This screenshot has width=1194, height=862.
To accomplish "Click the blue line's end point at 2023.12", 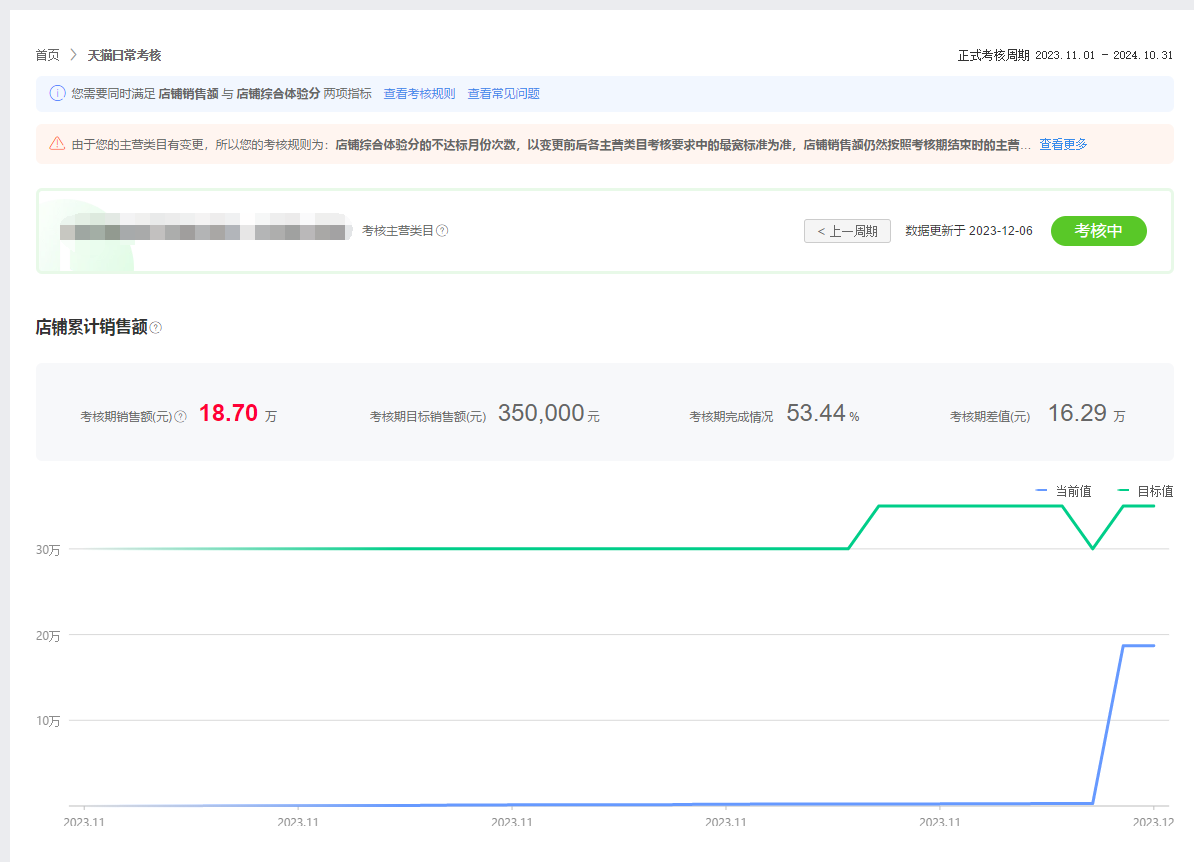I will (x=1154, y=646).
